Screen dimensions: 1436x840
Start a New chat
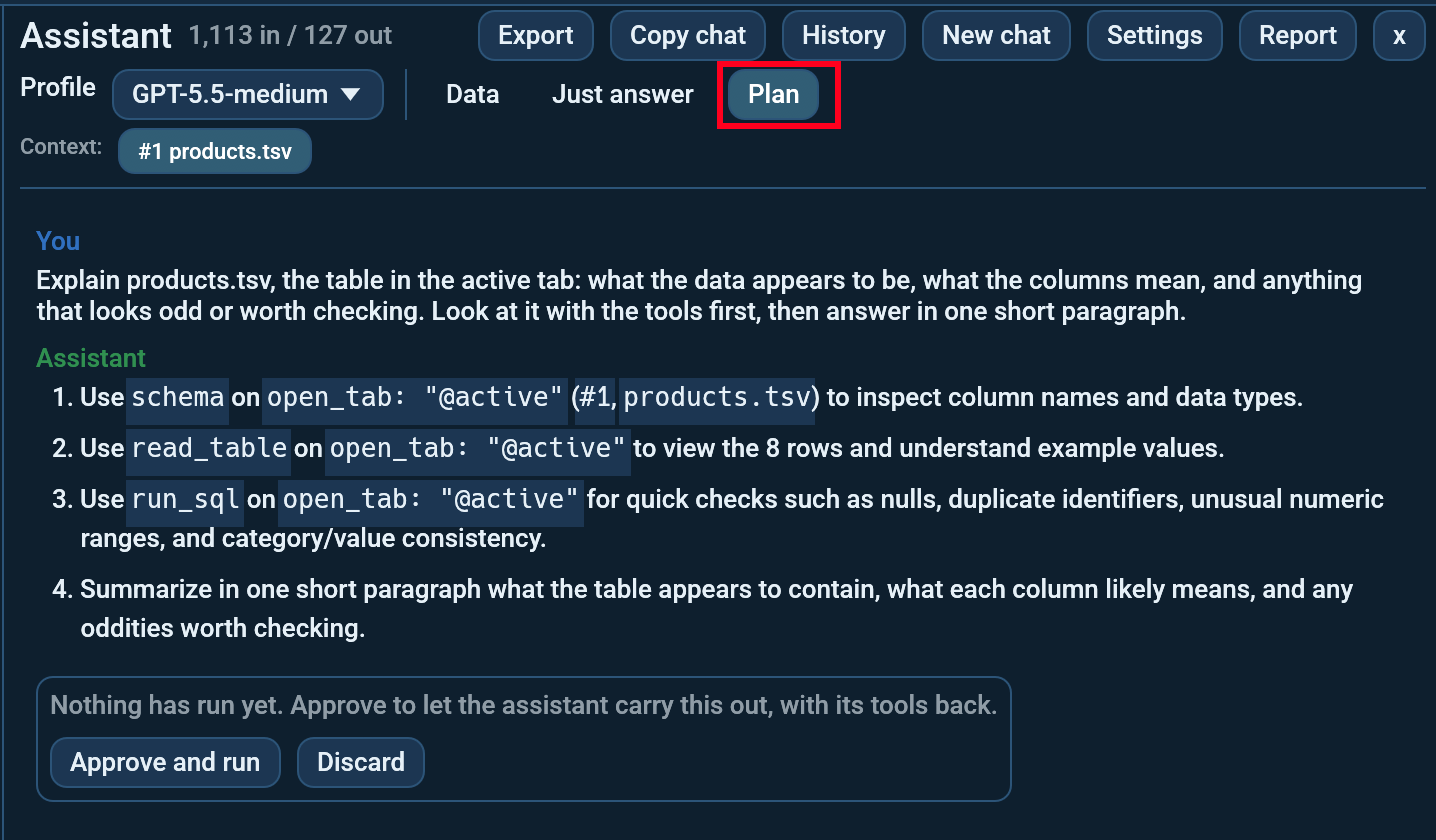tap(996, 36)
